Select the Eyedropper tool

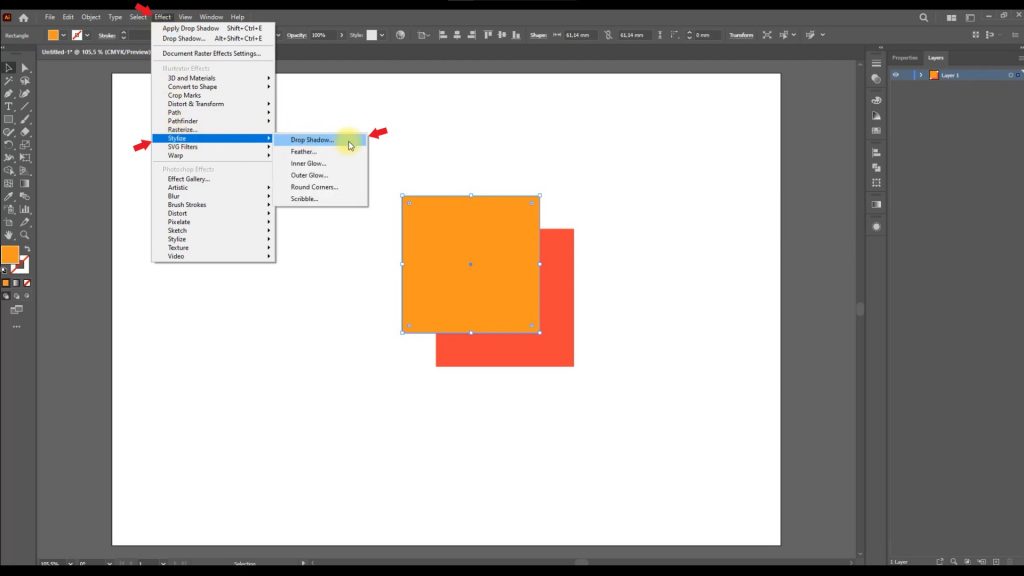(8, 197)
